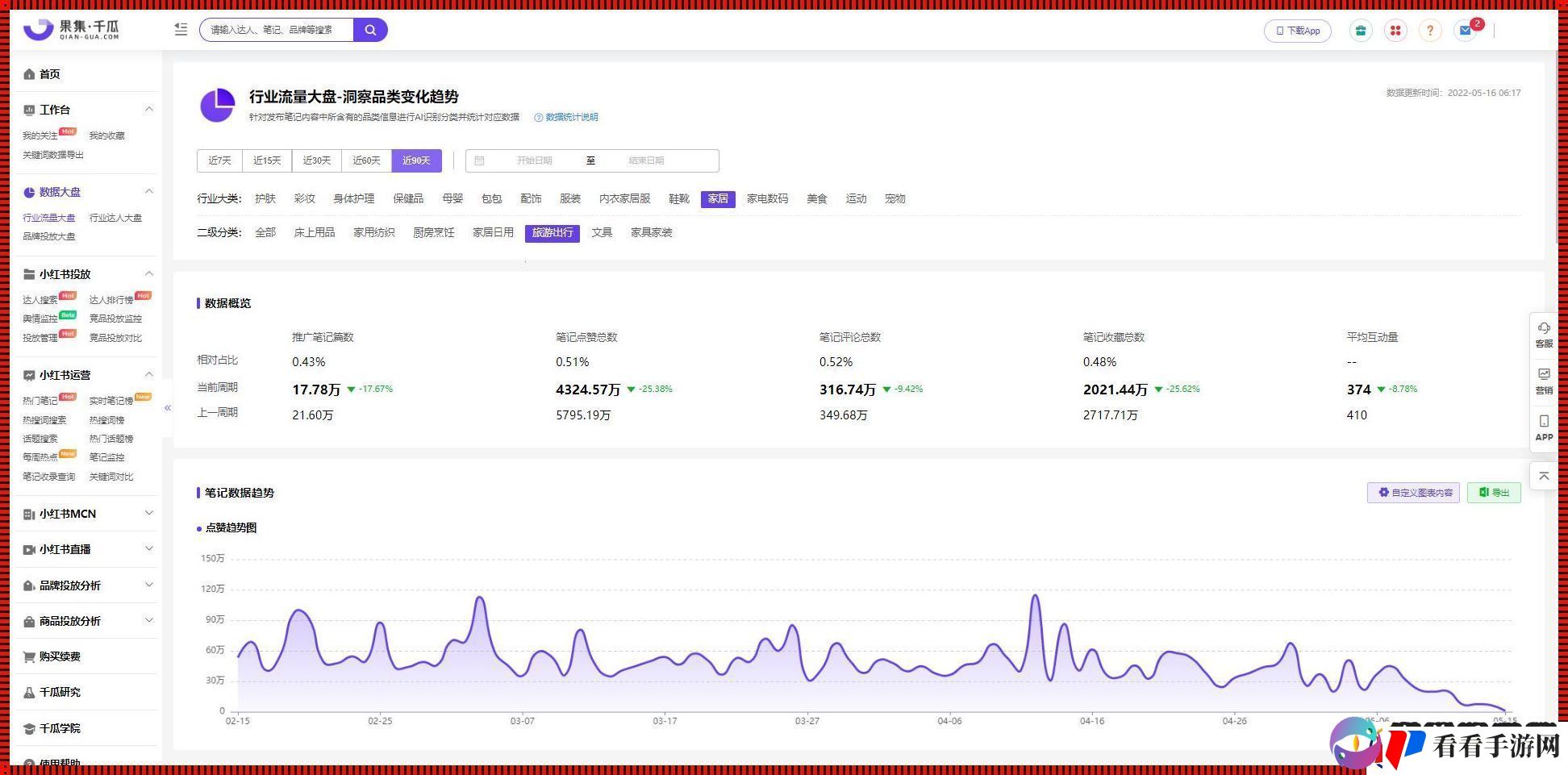
Task: Collapse the 小红书投放 section chevron
Action: click(148, 273)
